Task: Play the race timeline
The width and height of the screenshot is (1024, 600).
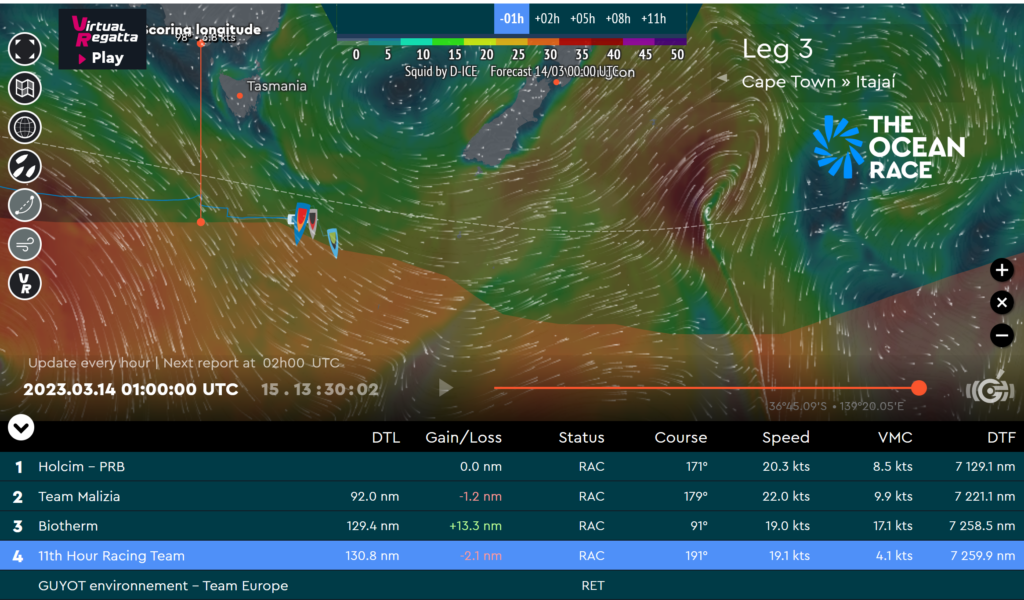Action: click(x=445, y=388)
